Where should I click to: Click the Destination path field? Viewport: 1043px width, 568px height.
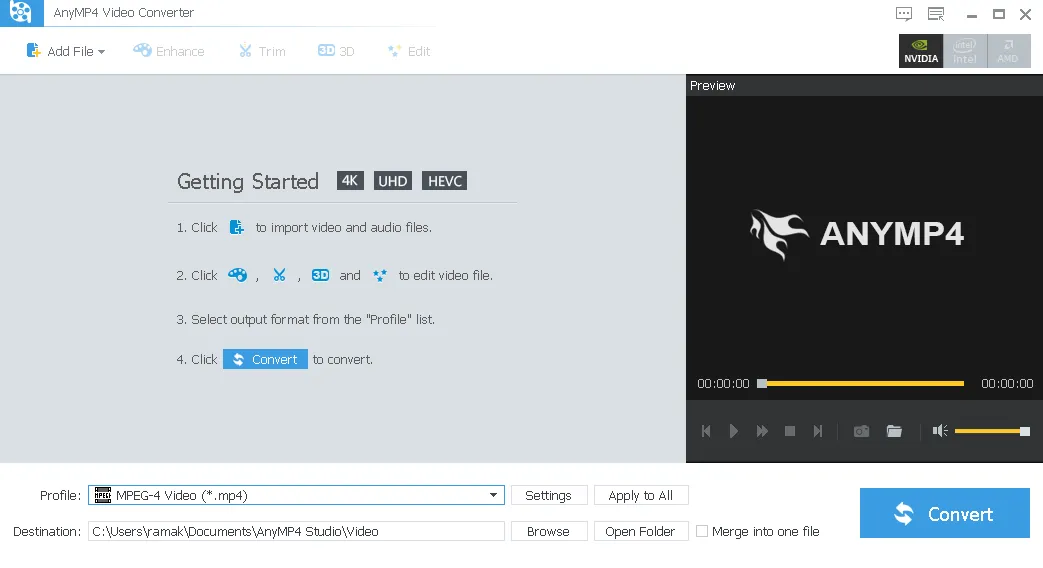296,531
